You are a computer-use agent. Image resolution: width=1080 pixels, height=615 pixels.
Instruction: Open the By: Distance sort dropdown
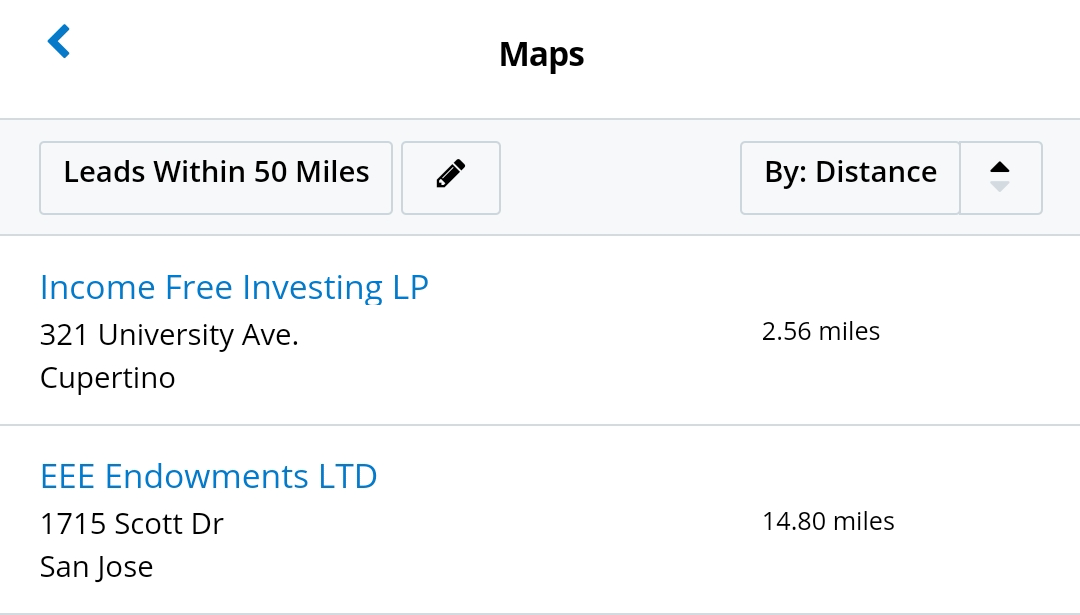coord(850,174)
